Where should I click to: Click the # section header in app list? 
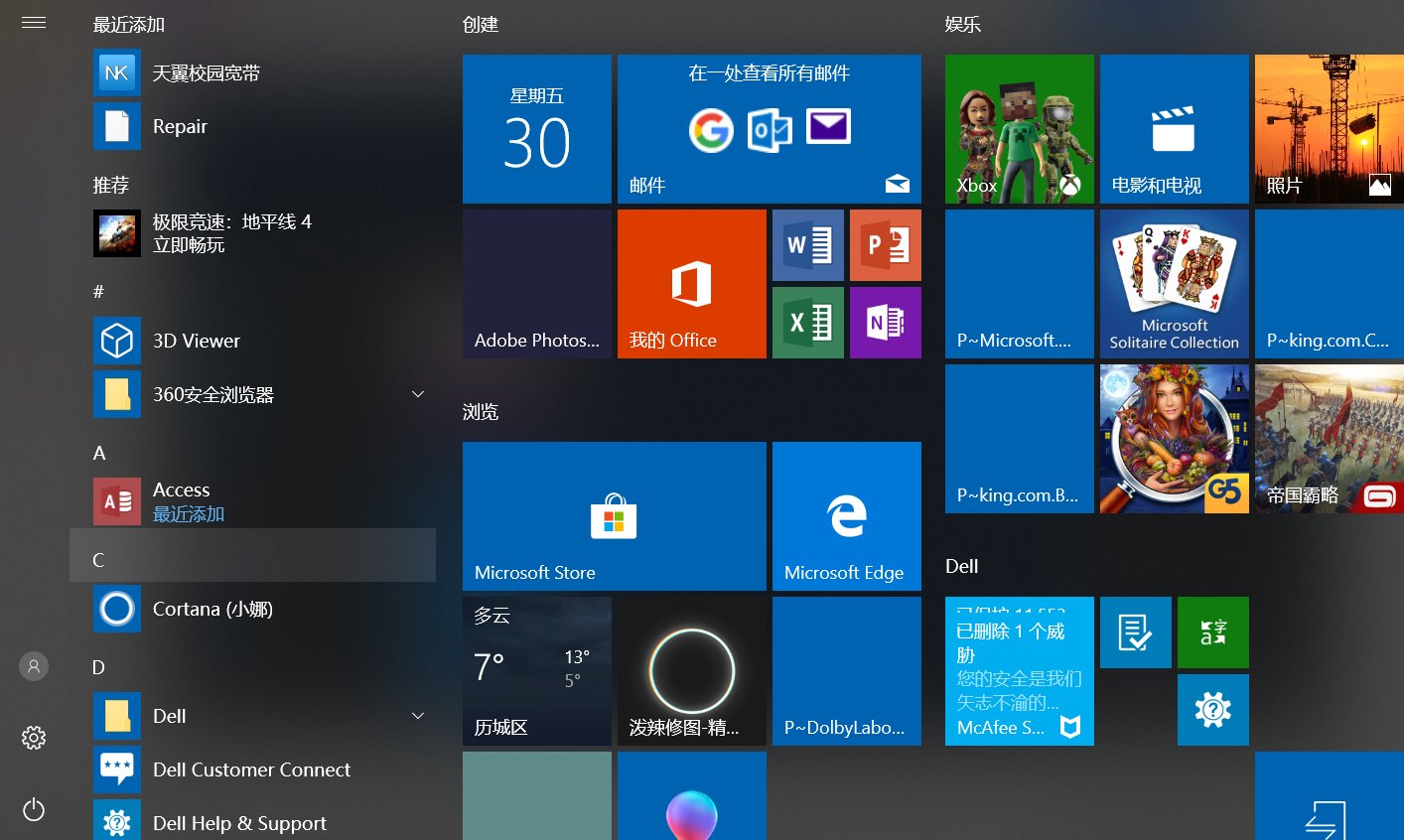[98, 291]
